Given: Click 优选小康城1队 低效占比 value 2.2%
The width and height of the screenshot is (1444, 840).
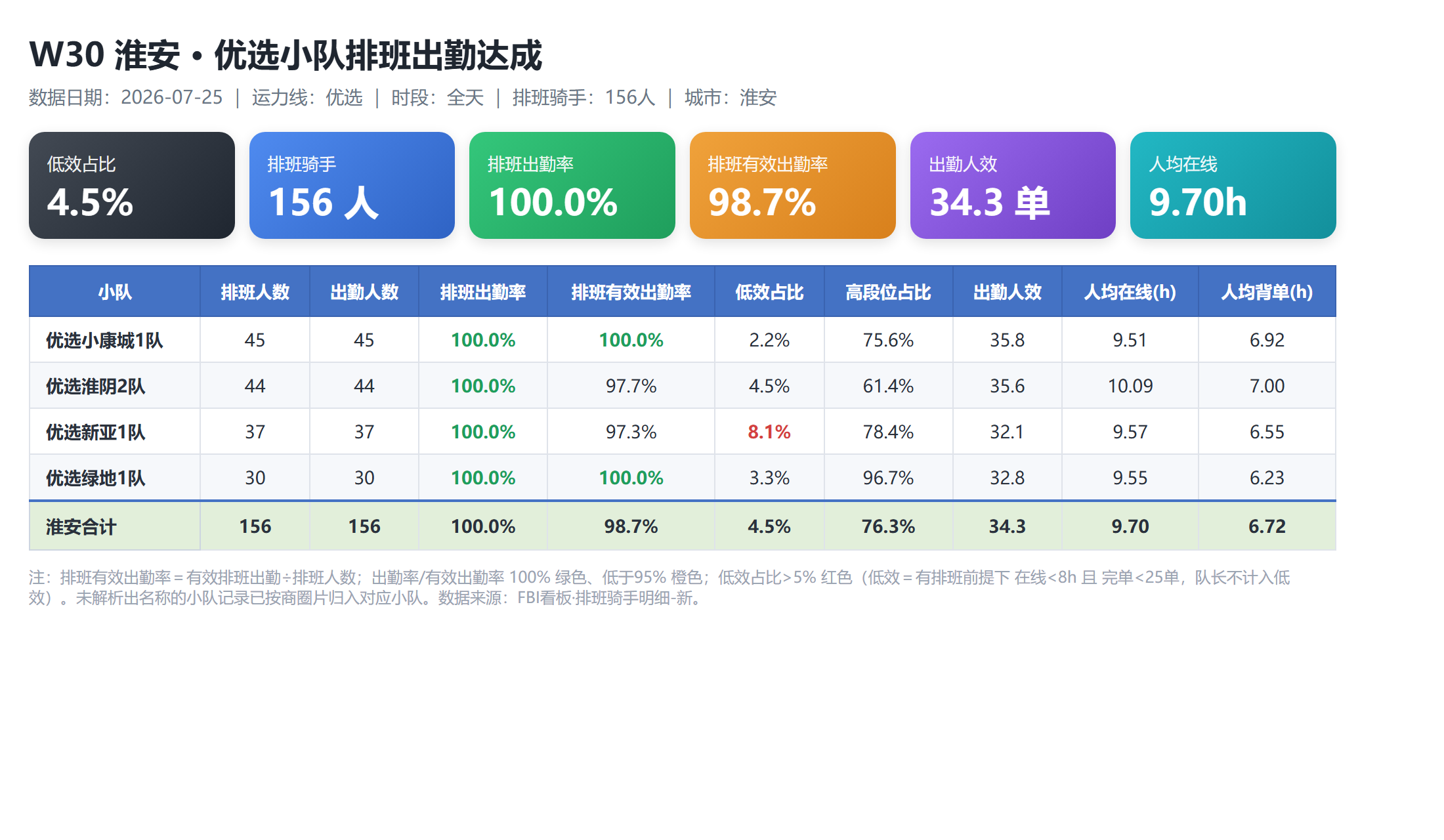Looking at the screenshot, I should [769, 340].
